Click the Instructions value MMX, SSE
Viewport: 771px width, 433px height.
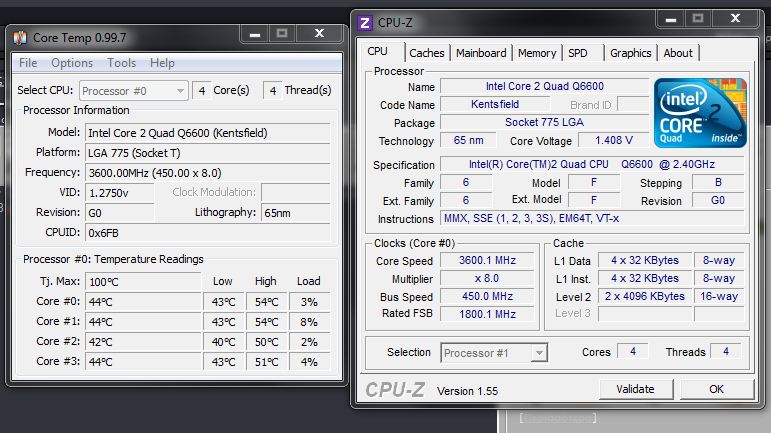pyautogui.click(x=592, y=218)
